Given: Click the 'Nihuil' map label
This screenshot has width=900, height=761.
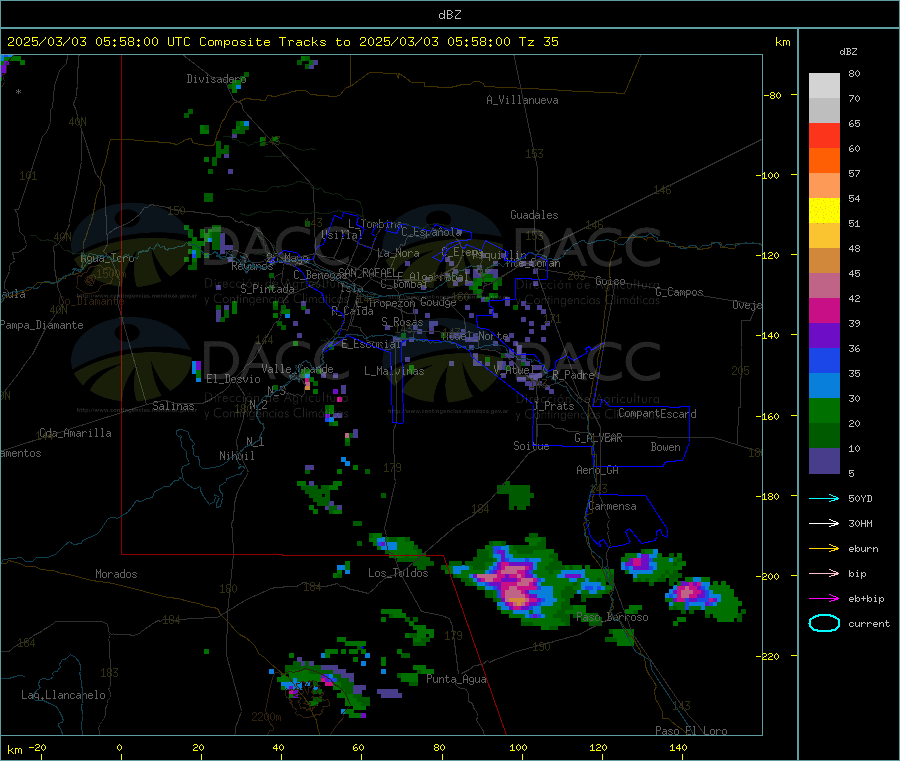Looking at the screenshot, I should (237, 456).
